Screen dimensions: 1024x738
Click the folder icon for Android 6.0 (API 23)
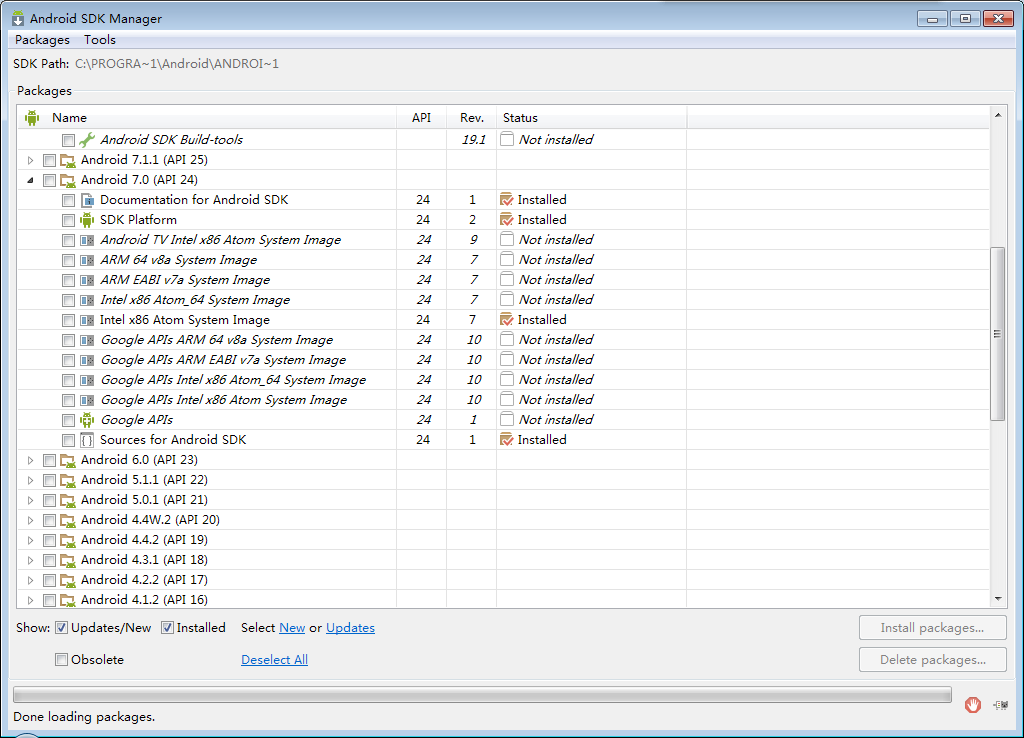coord(68,460)
